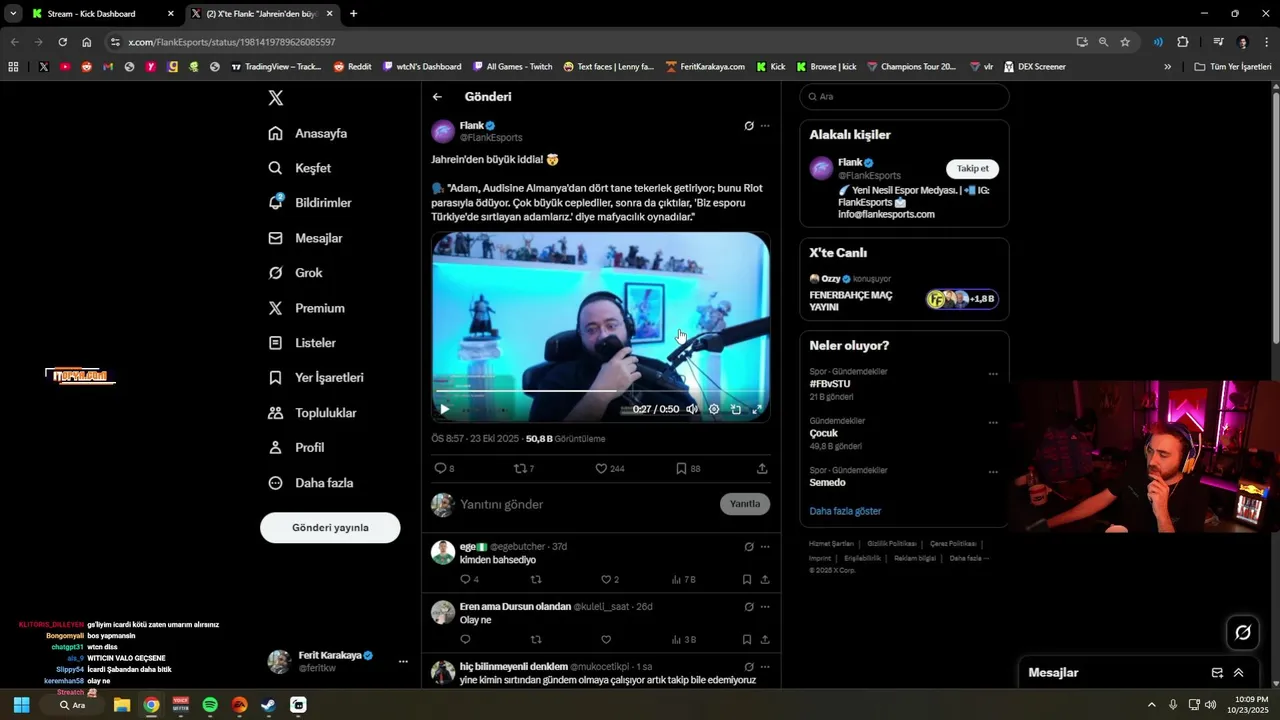Open Chrome extensions puzzle icon
Screen dimensions: 1280x720
1183,42
